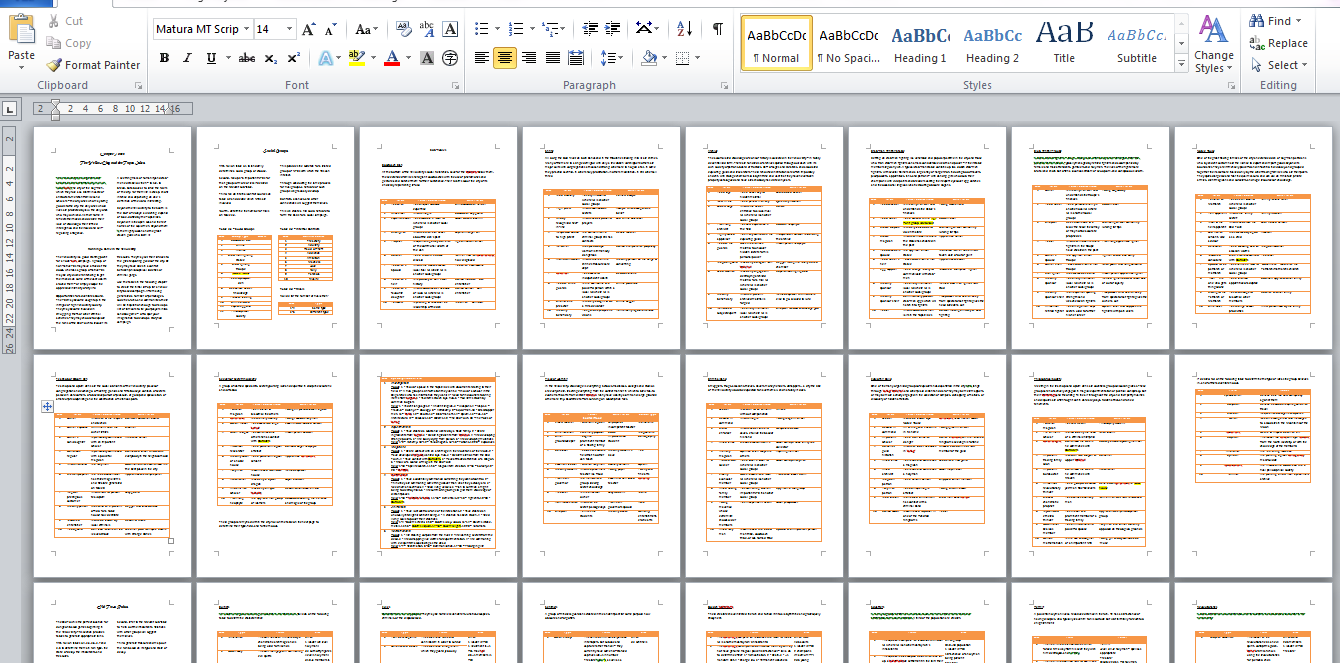
Task: Apply the Heading 2 style
Action: [x=992, y=44]
